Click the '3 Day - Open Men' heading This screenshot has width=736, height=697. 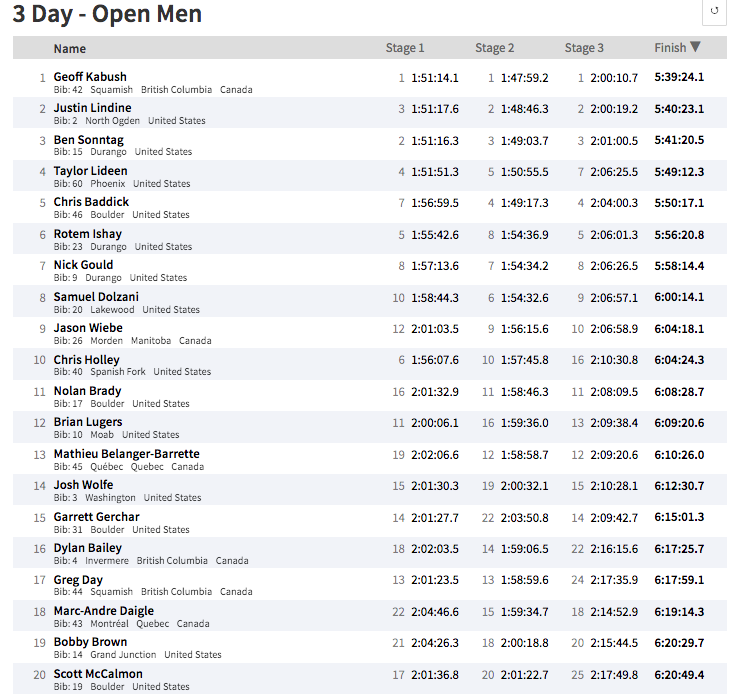point(107,14)
